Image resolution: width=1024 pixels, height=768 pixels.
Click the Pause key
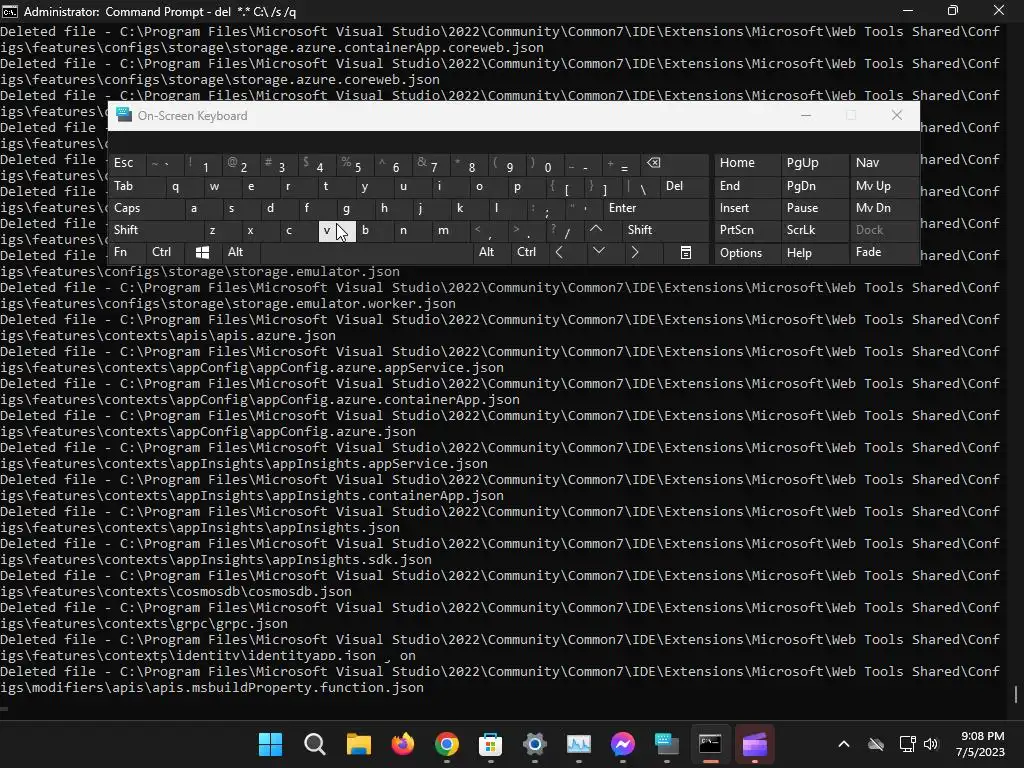814,208
